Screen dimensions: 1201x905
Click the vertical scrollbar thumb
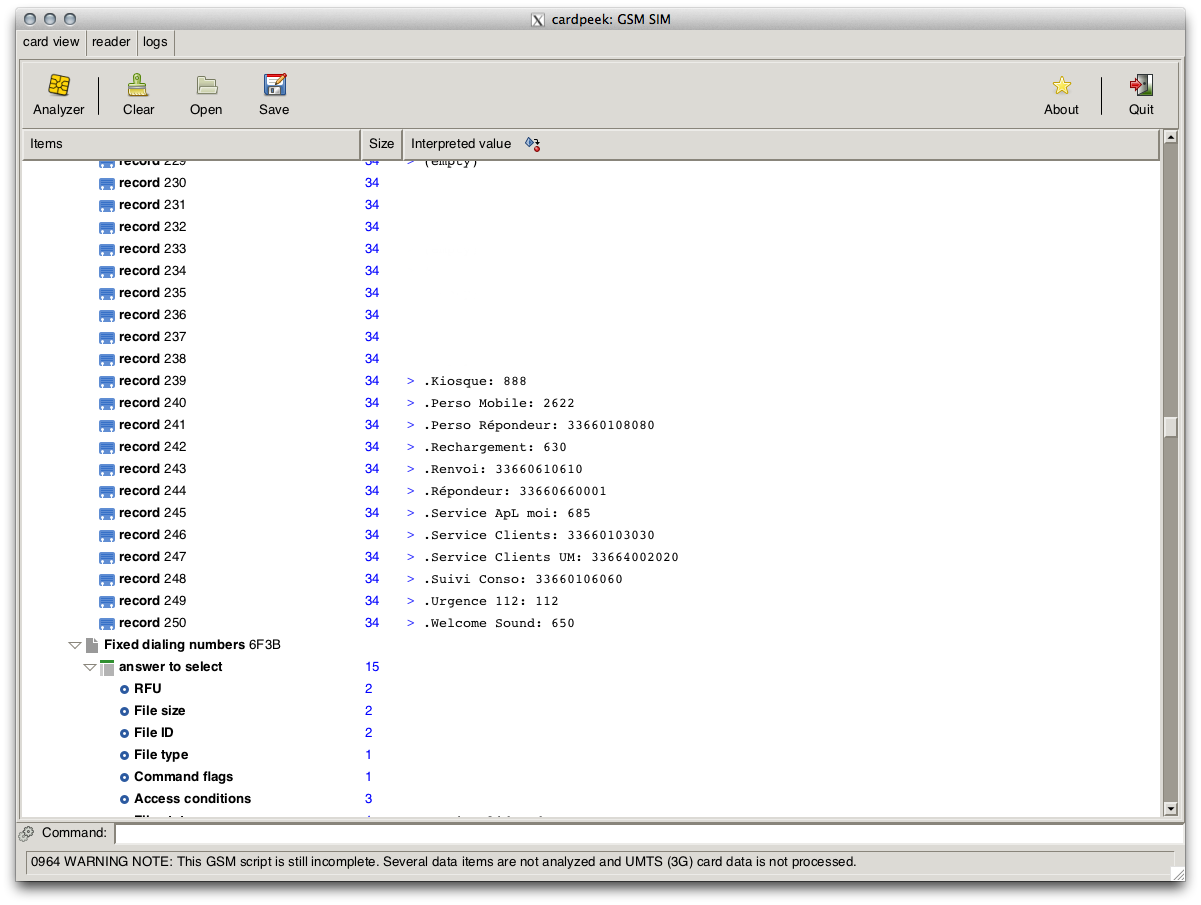(x=1170, y=427)
